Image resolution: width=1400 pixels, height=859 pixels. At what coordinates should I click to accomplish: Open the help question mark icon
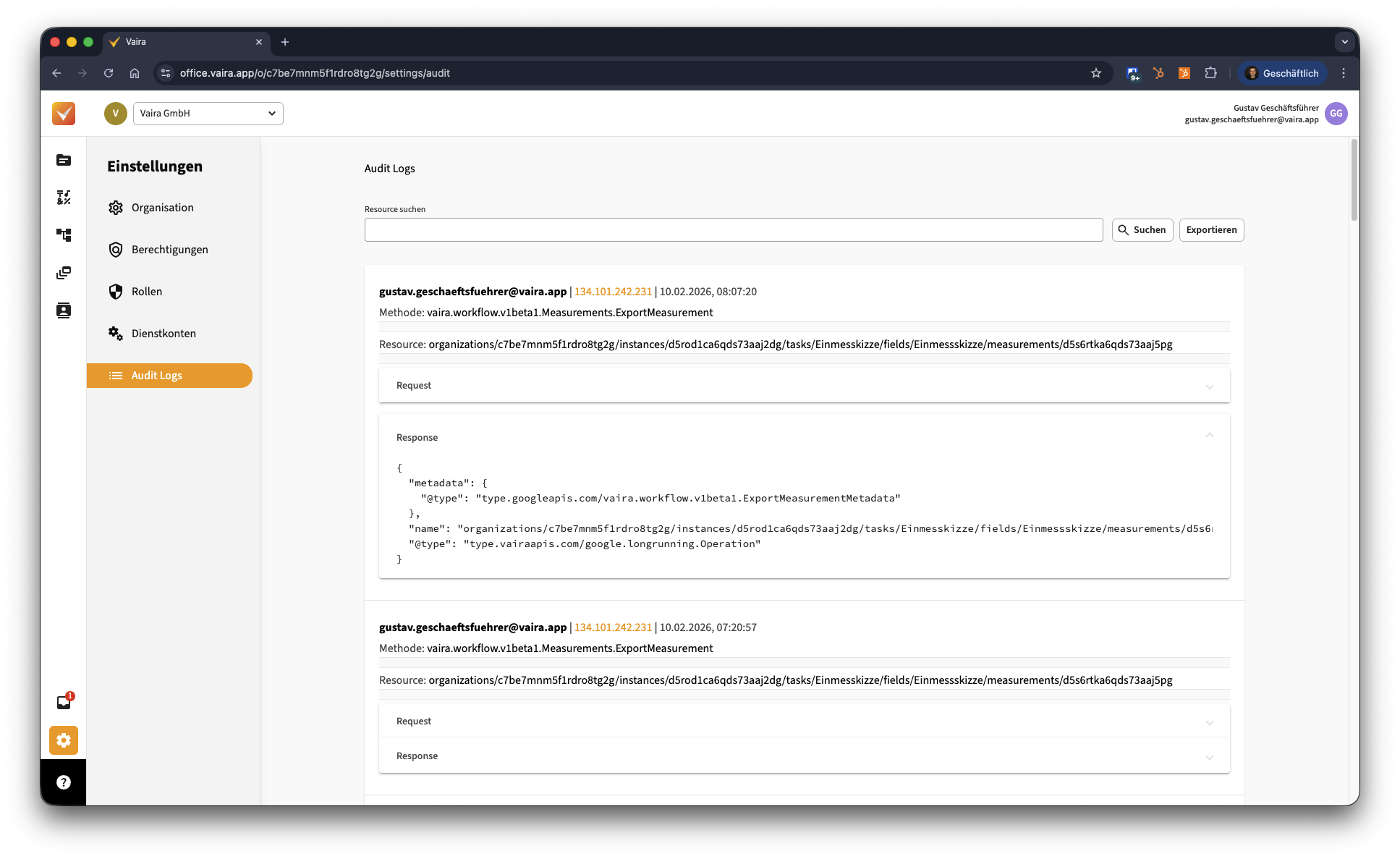coord(64,782)
